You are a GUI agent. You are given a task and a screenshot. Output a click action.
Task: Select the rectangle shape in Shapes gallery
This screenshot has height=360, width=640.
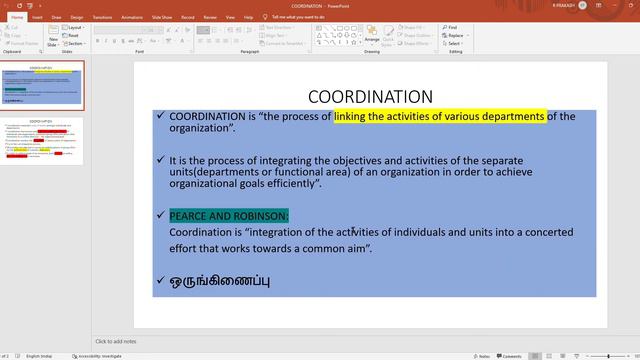[x=340, y=28]
